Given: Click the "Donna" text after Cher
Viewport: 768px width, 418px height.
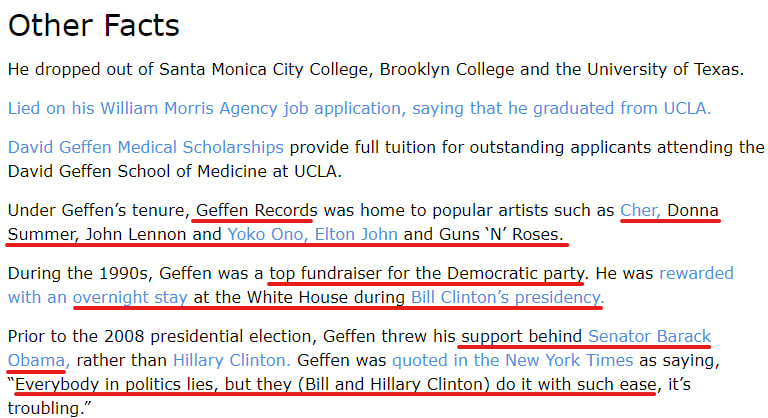Looking at the screenshot, I should [x=693, y=210].
